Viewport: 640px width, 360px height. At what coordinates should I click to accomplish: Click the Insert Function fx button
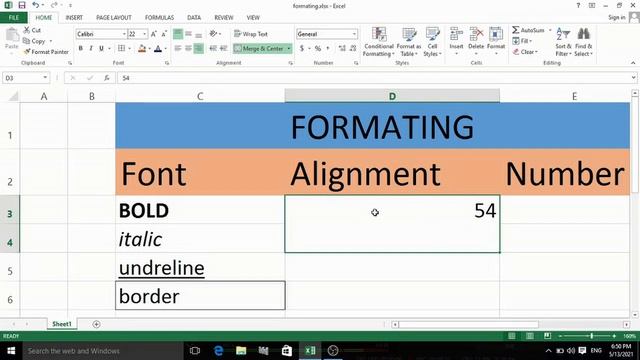(x=107, y=78)
